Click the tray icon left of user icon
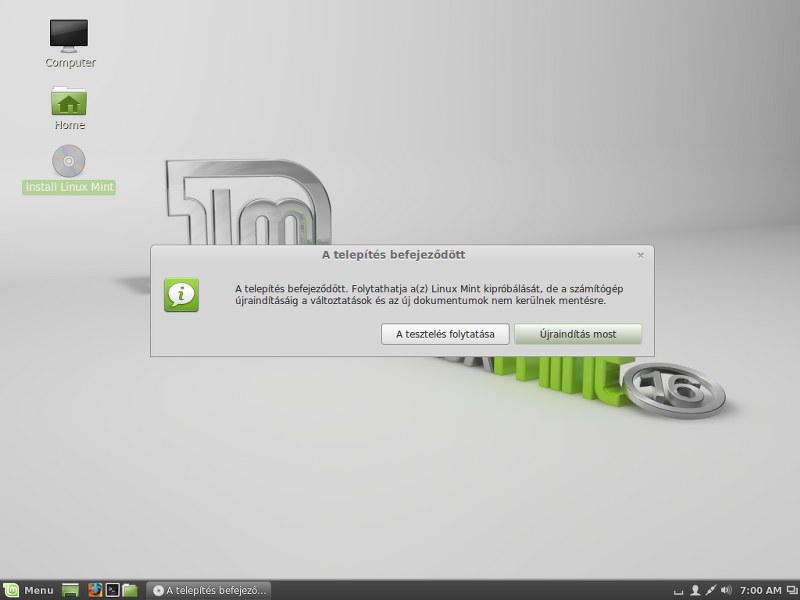Image resolution: width=800 pixels, height=600 pixels. tap(678, 591)
